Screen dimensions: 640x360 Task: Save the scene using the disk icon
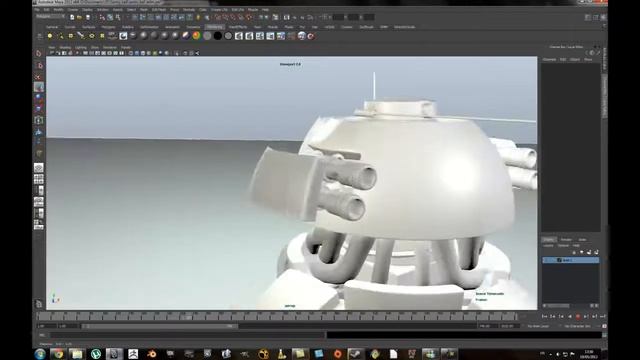tap(87, 17)
